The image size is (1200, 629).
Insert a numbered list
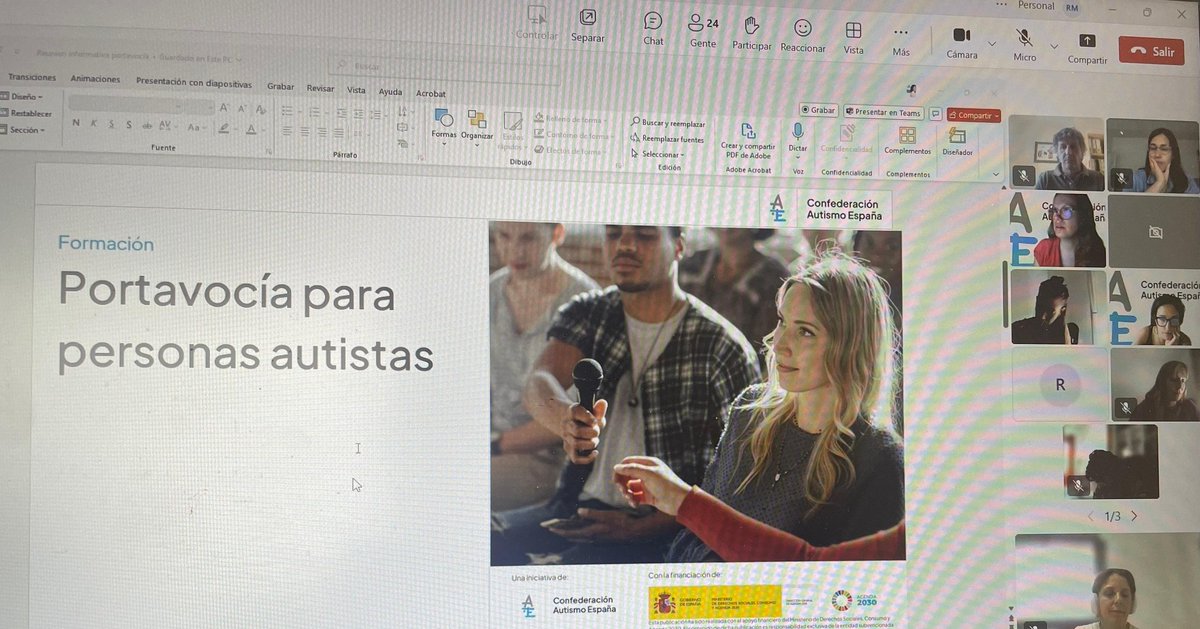point(314,111)
